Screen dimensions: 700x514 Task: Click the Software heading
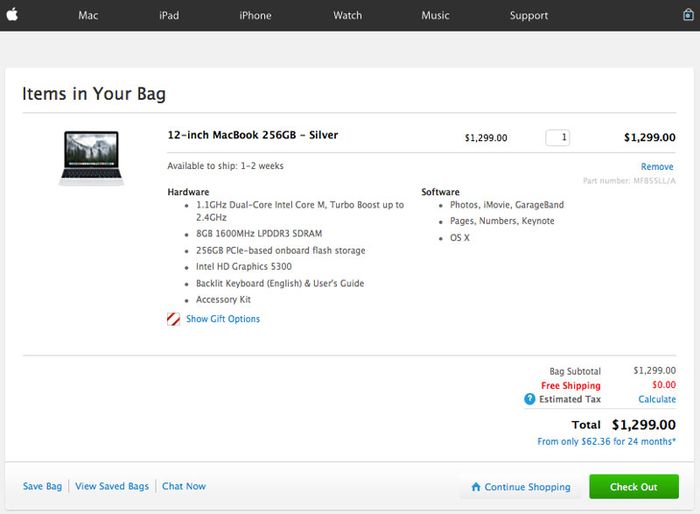440,192
